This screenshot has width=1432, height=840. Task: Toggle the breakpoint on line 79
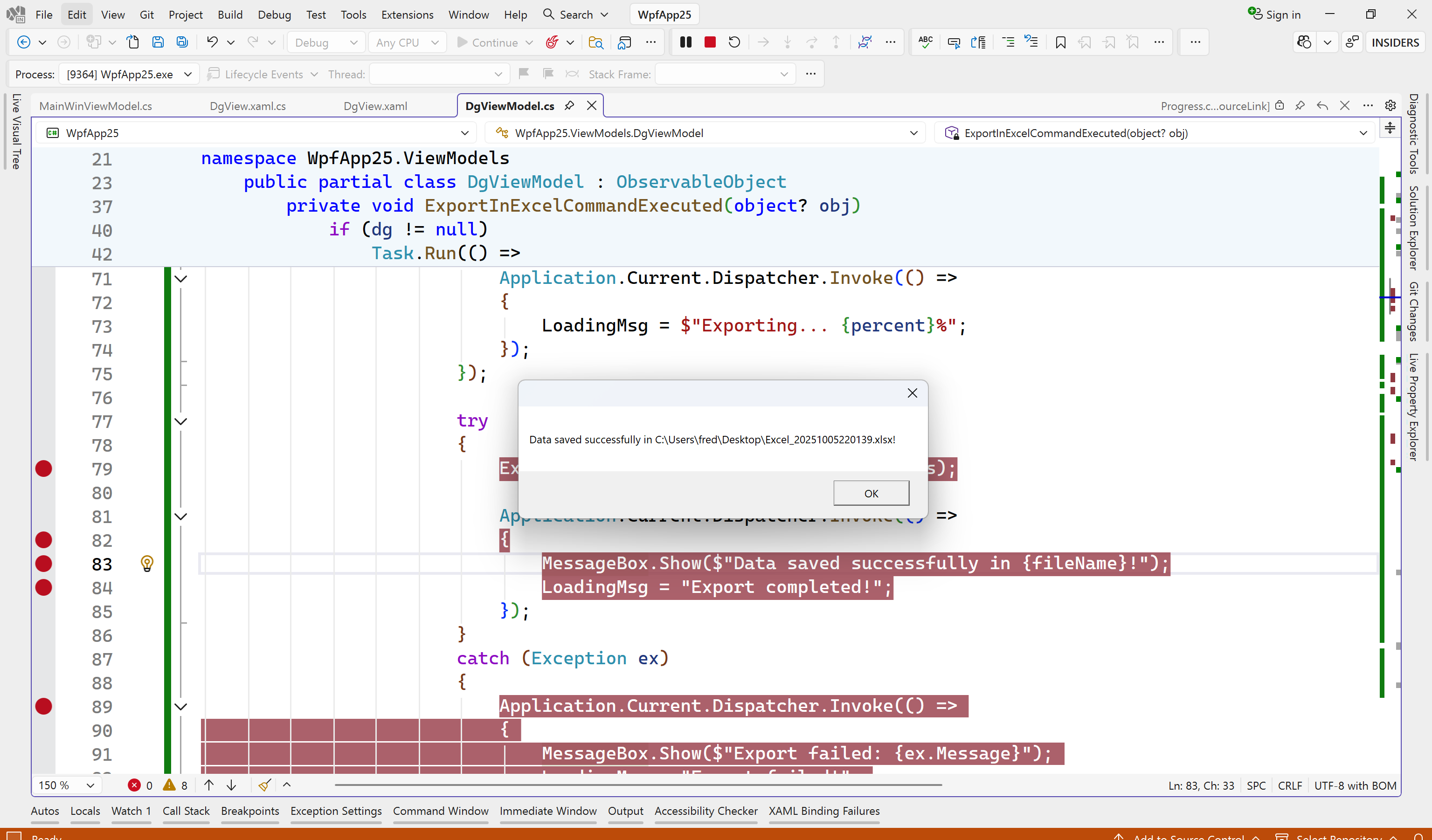coord(44,468)
